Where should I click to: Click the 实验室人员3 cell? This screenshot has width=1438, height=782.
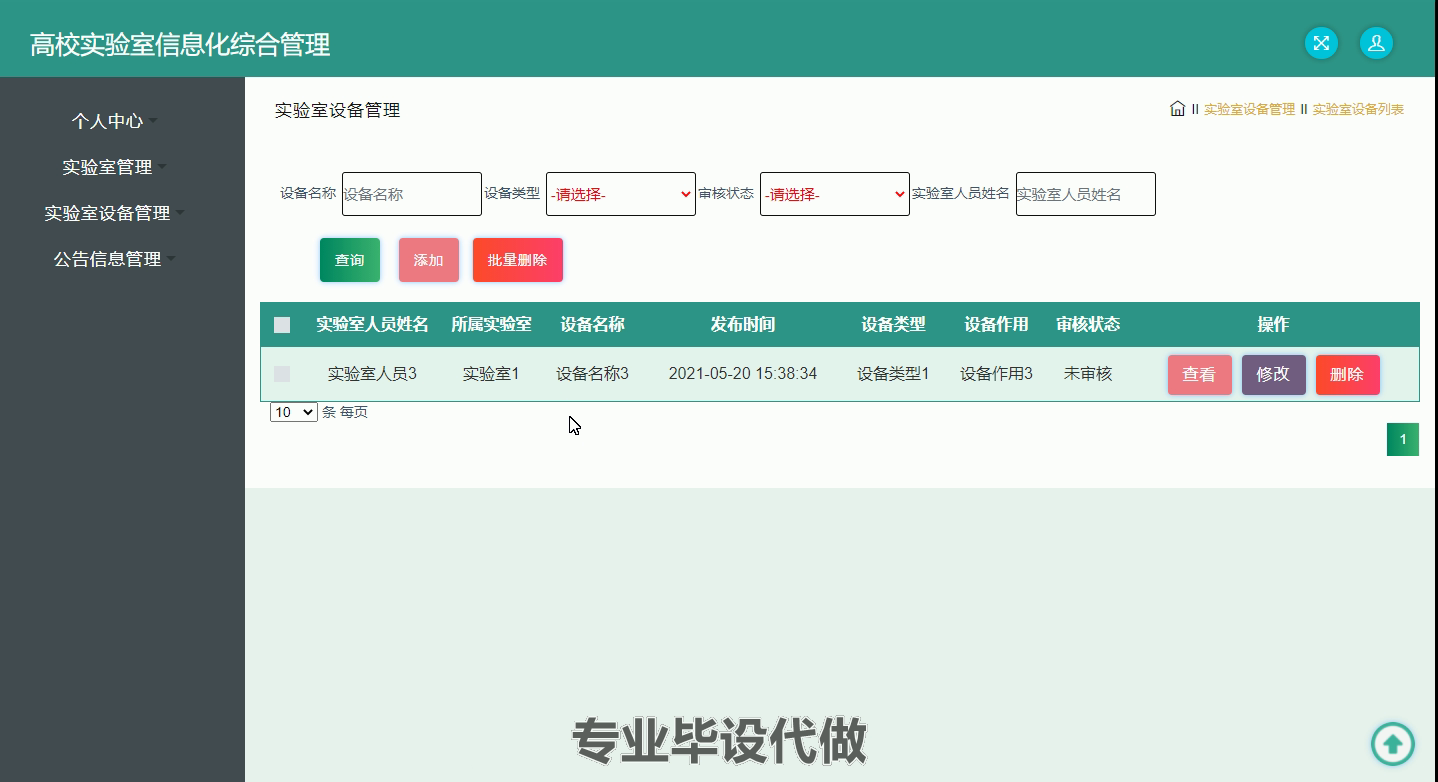(x=372, y=374)
